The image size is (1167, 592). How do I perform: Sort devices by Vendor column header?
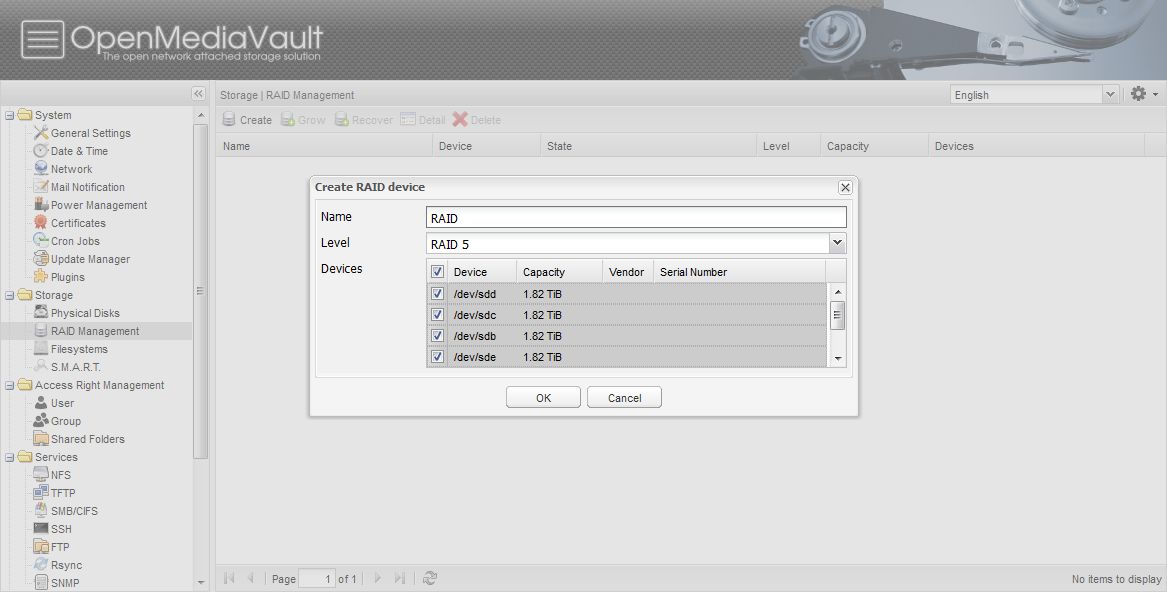tap(628, 272)
